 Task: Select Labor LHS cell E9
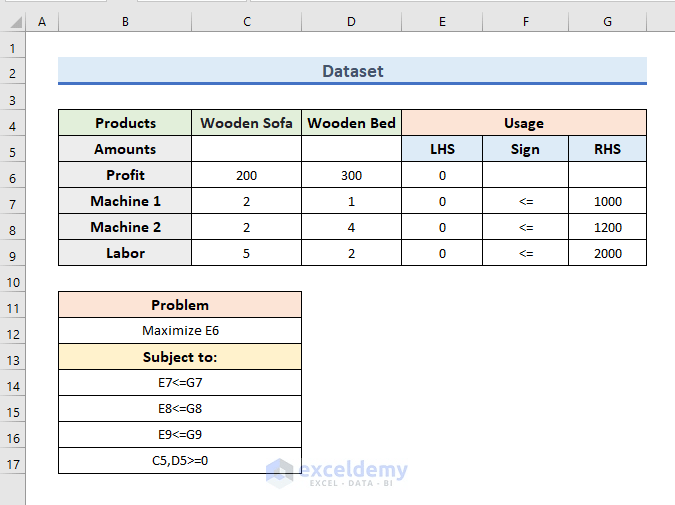tap(442, 253)
